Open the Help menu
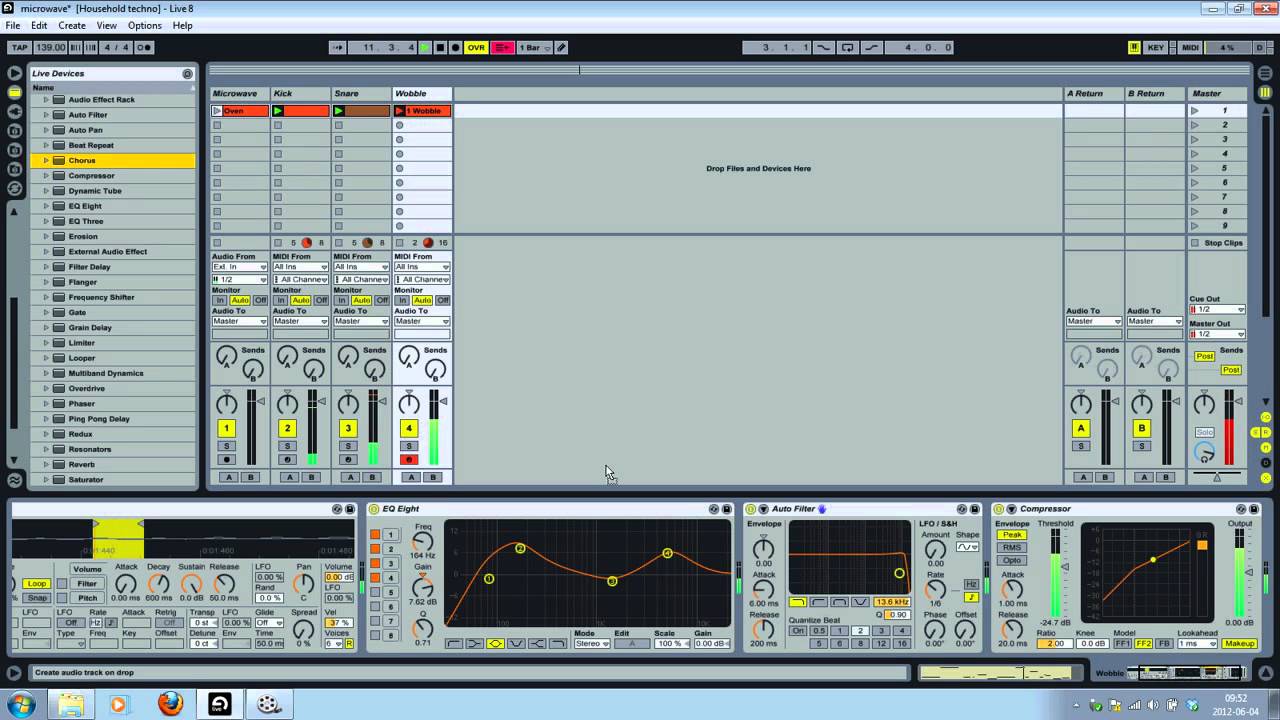Image resolution: width=1280 pixels, height=720 pixels. pos(183,25)
